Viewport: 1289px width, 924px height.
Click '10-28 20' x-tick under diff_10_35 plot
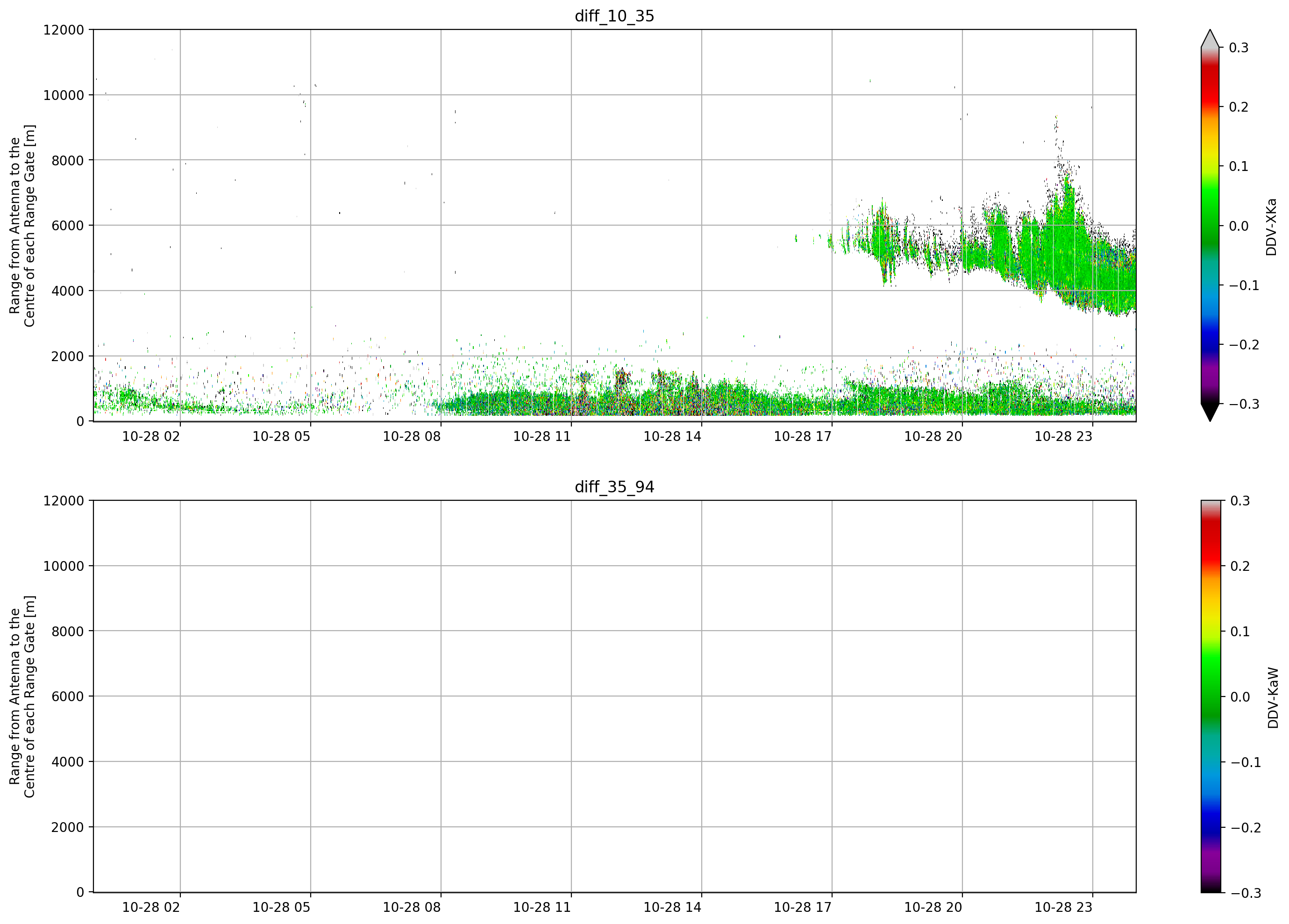(x=933, y=436)
